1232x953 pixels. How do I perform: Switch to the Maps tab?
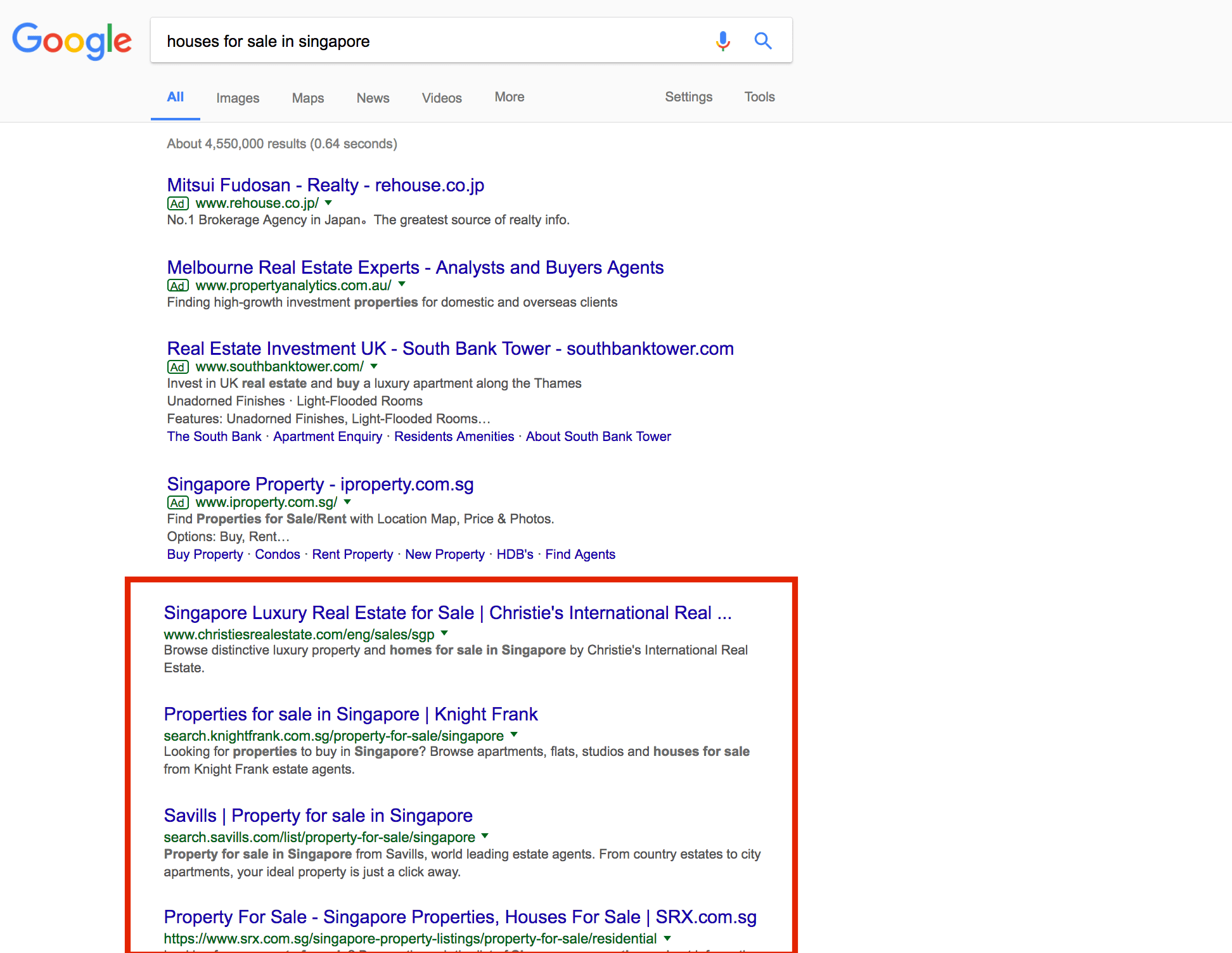308,98
